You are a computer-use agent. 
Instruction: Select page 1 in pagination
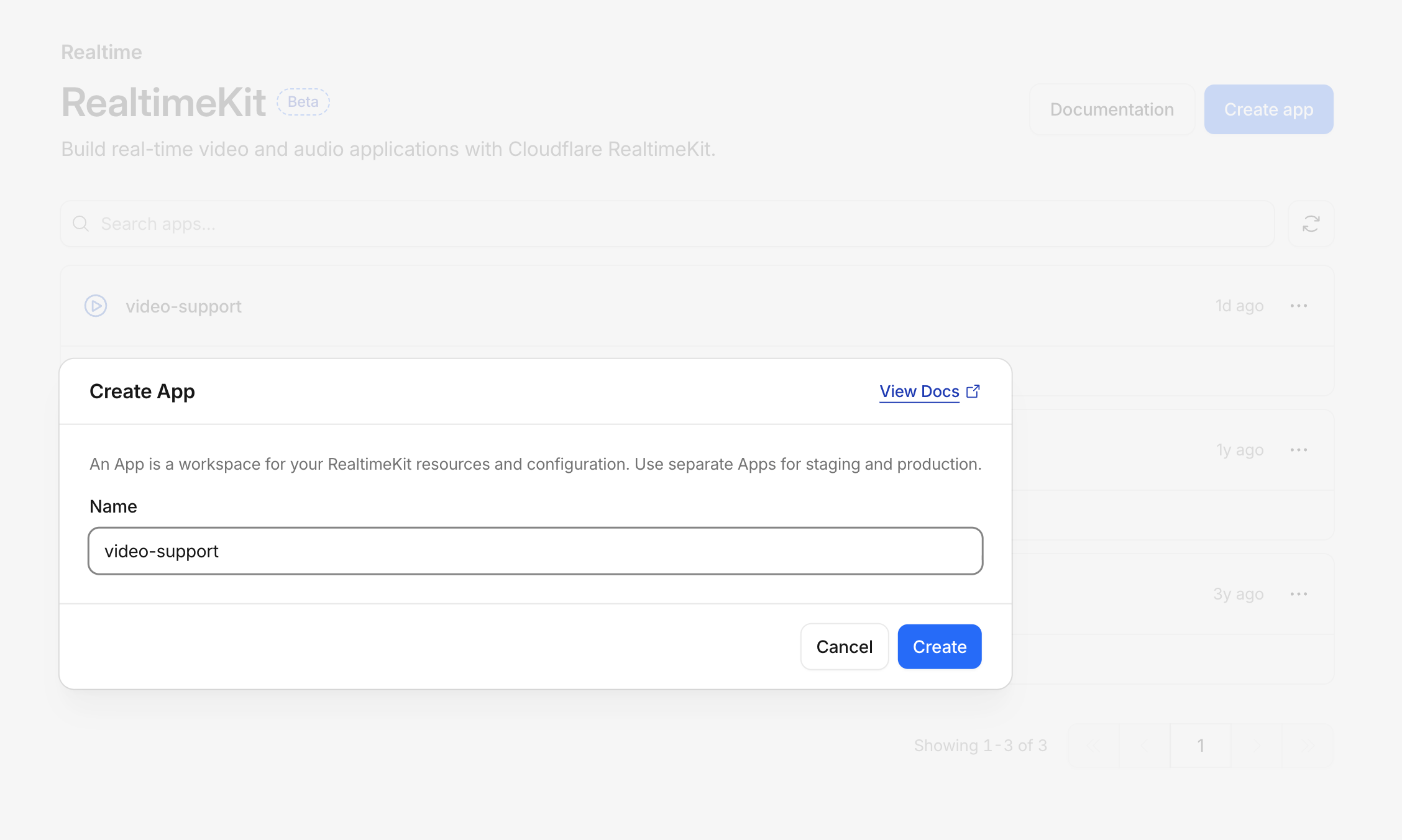point(1201,746)
